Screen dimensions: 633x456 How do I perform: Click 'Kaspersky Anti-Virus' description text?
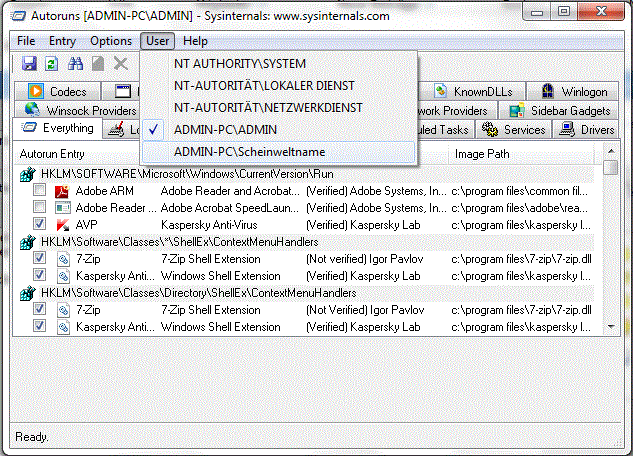(x=209, y=225)
